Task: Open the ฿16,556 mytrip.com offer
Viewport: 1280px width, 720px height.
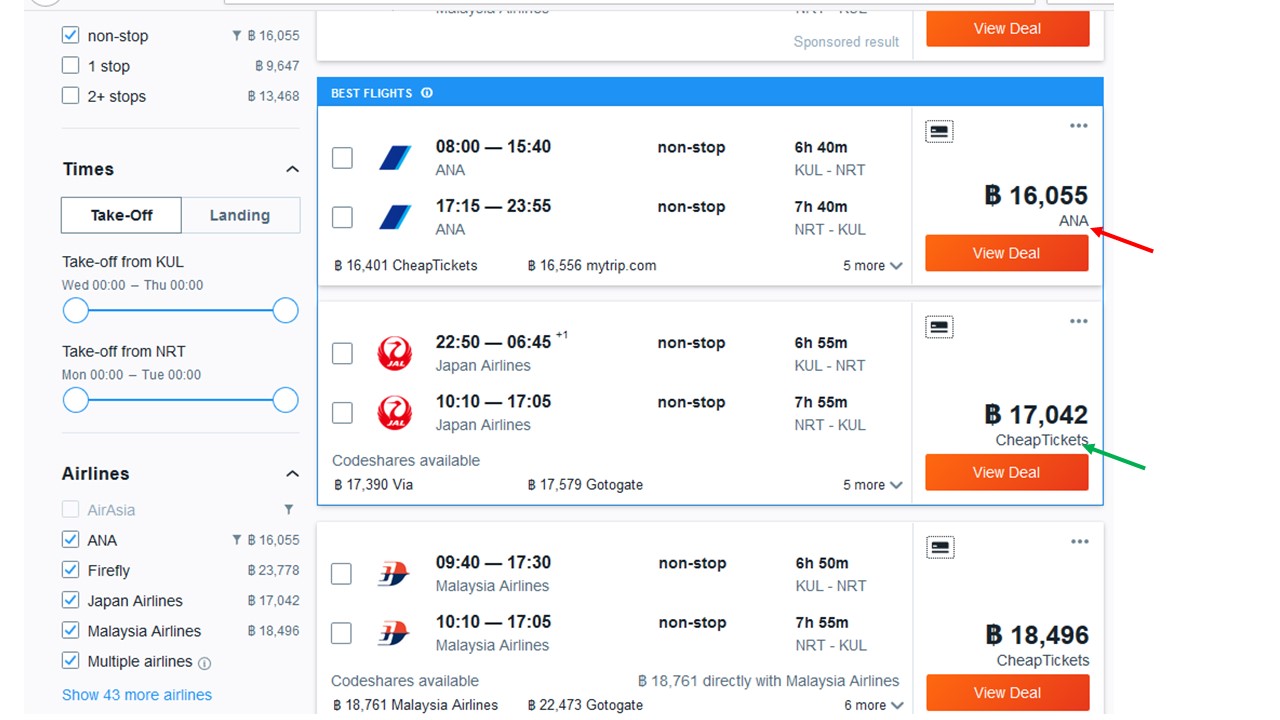Action: click(592, 266)
